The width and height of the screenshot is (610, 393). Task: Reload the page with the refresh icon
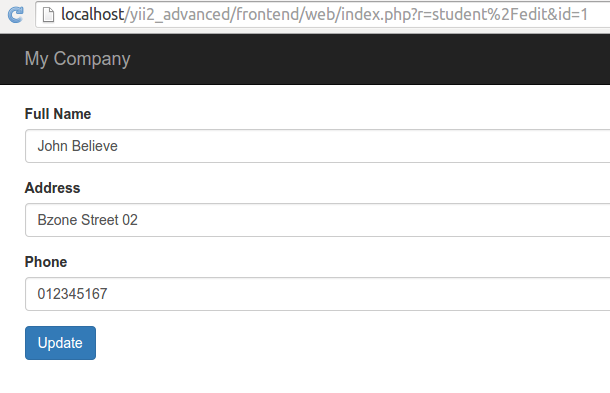16,14
